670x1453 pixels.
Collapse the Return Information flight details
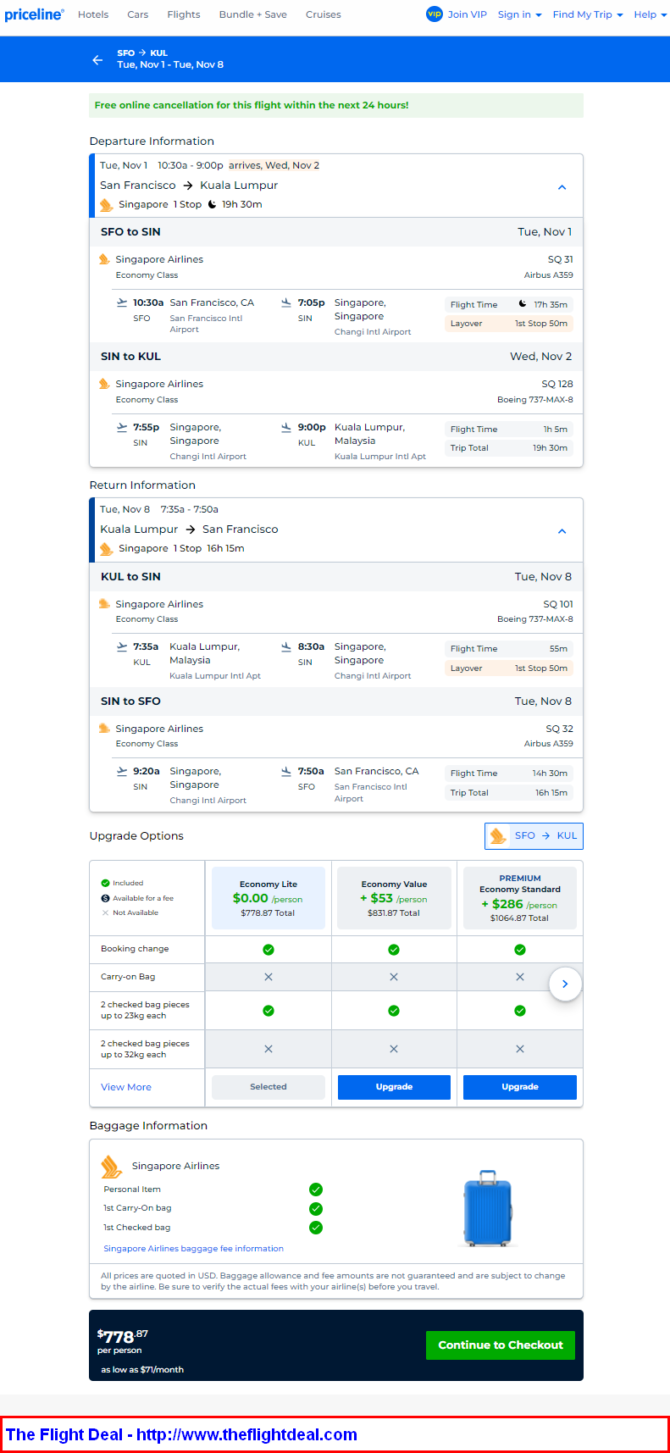tap(562, 531)
